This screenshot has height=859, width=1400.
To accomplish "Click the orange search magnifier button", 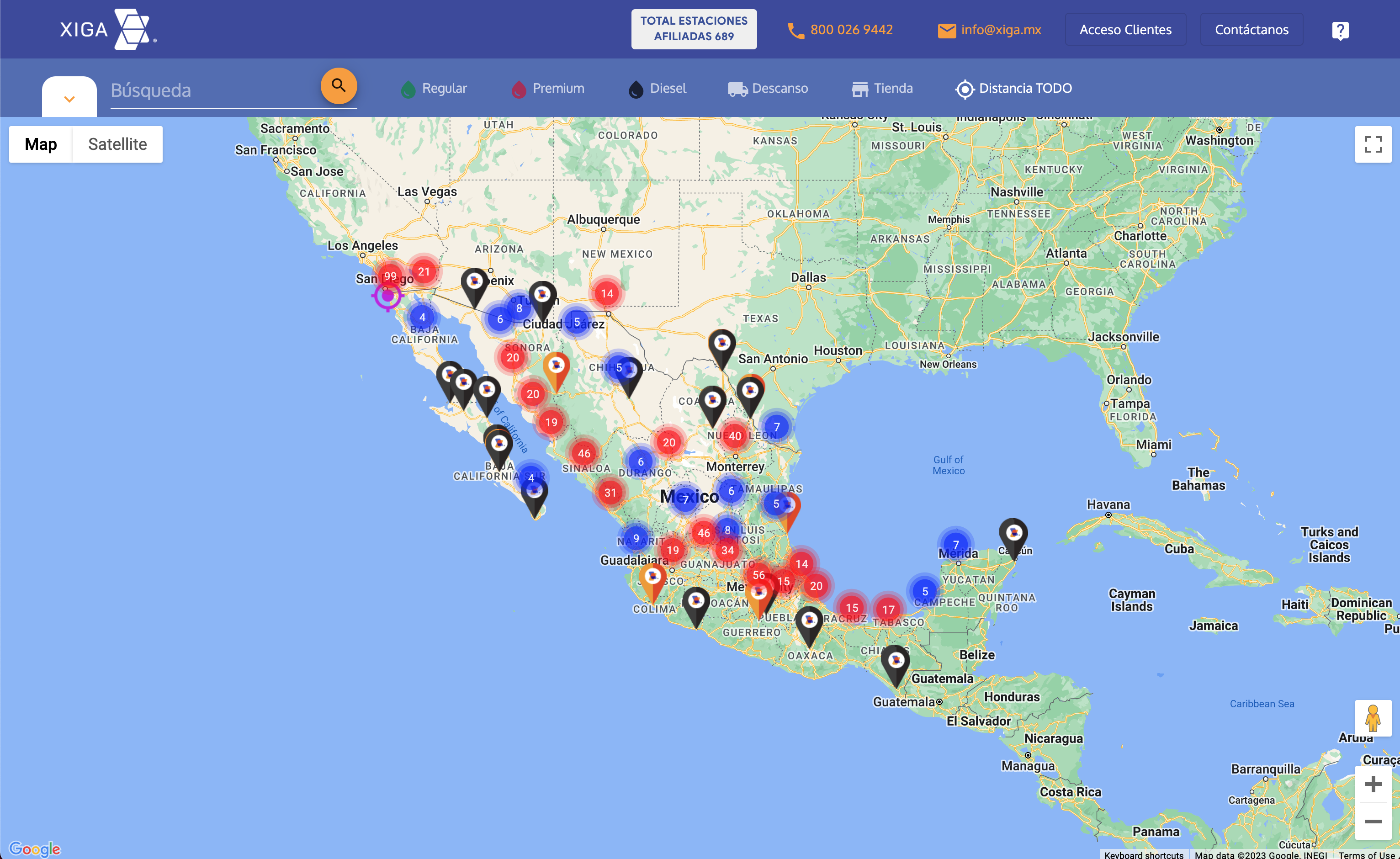I will pos(339,86).
